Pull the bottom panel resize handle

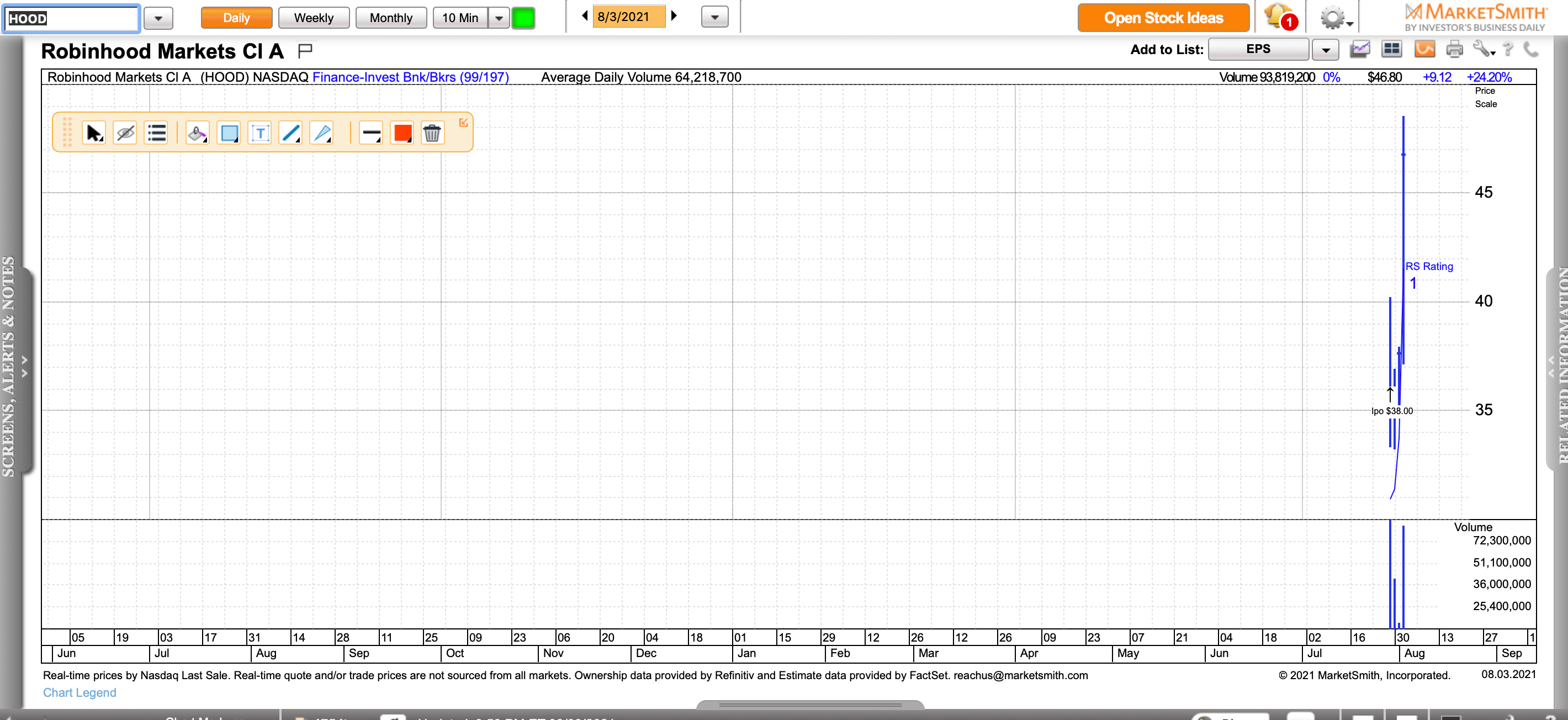(810, 705)
